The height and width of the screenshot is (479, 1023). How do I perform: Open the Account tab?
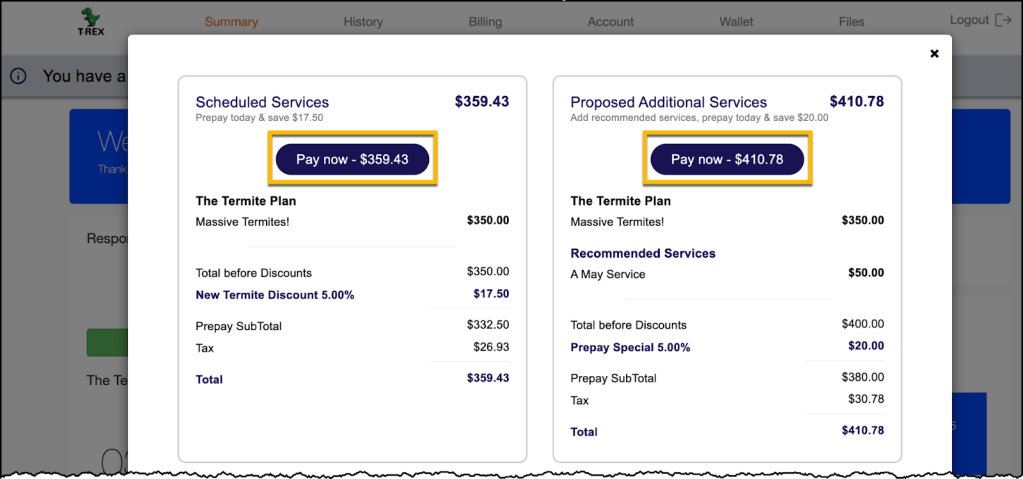point(610,22)
